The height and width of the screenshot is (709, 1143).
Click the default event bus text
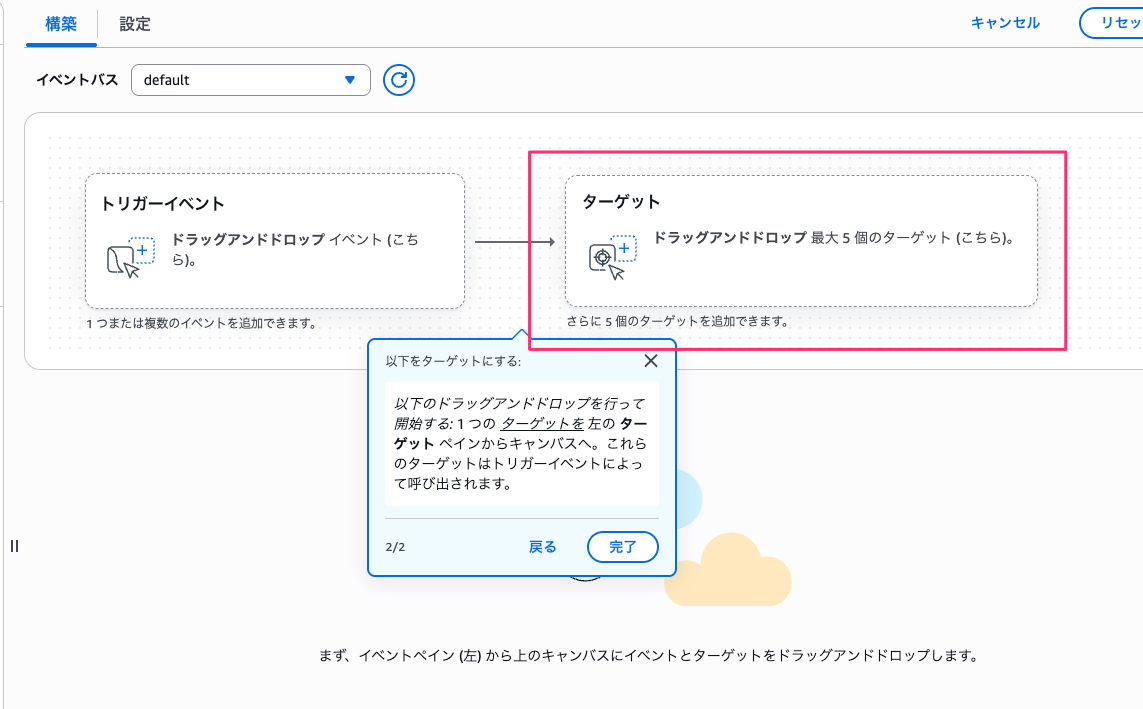(167, 80)
